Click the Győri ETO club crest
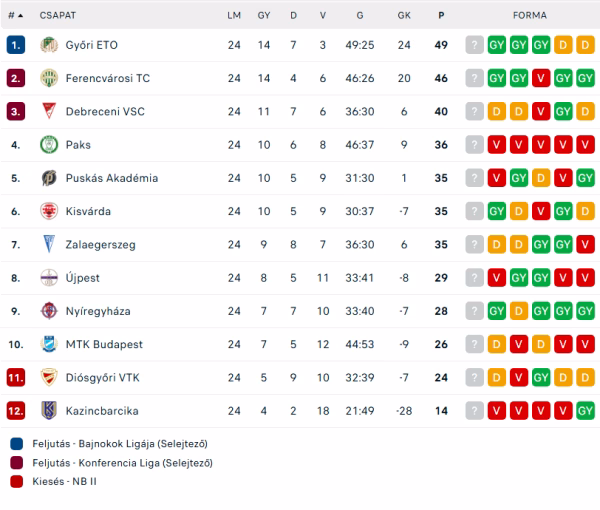The width and height of the screenshot is (600, 510). (48, 45)
